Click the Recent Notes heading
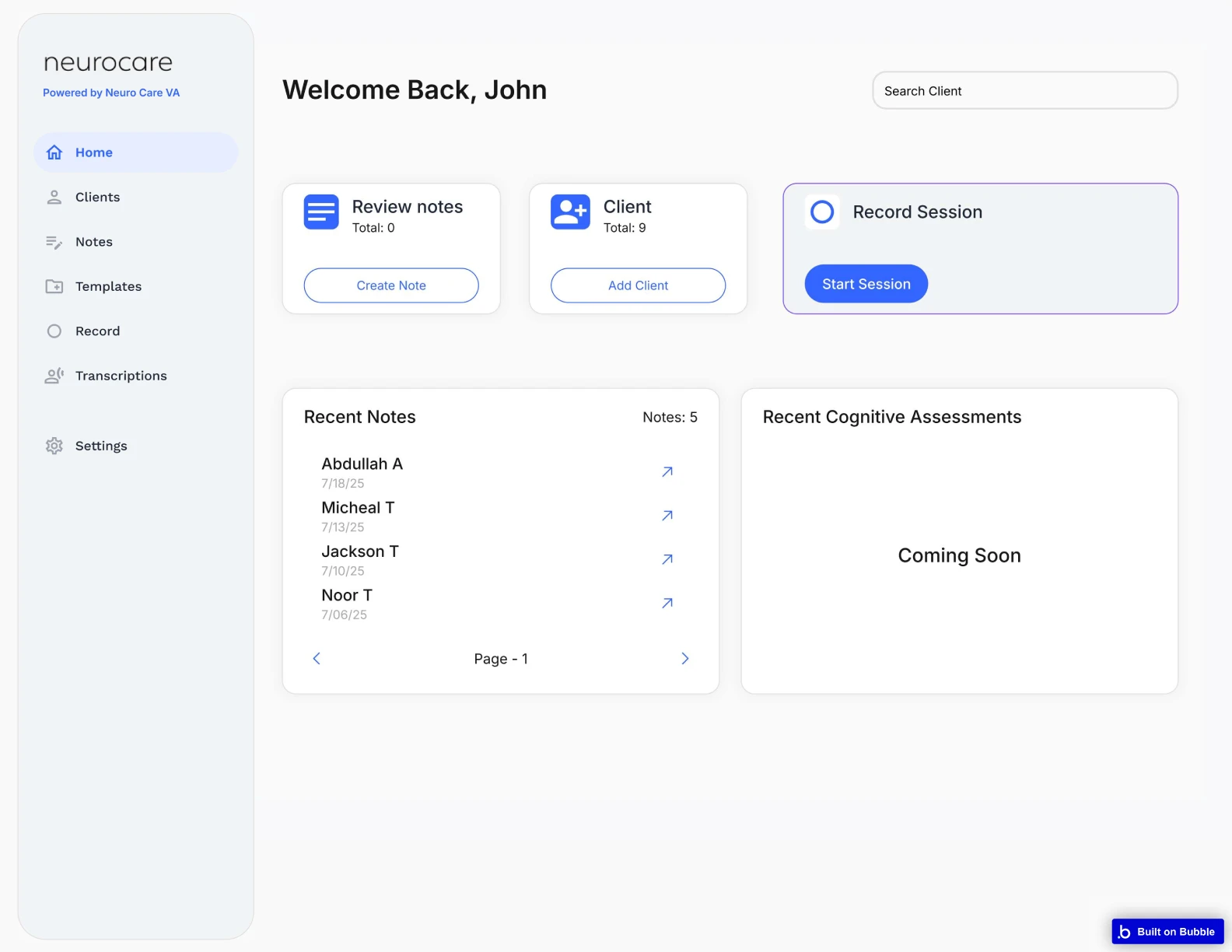 [360, 417]
